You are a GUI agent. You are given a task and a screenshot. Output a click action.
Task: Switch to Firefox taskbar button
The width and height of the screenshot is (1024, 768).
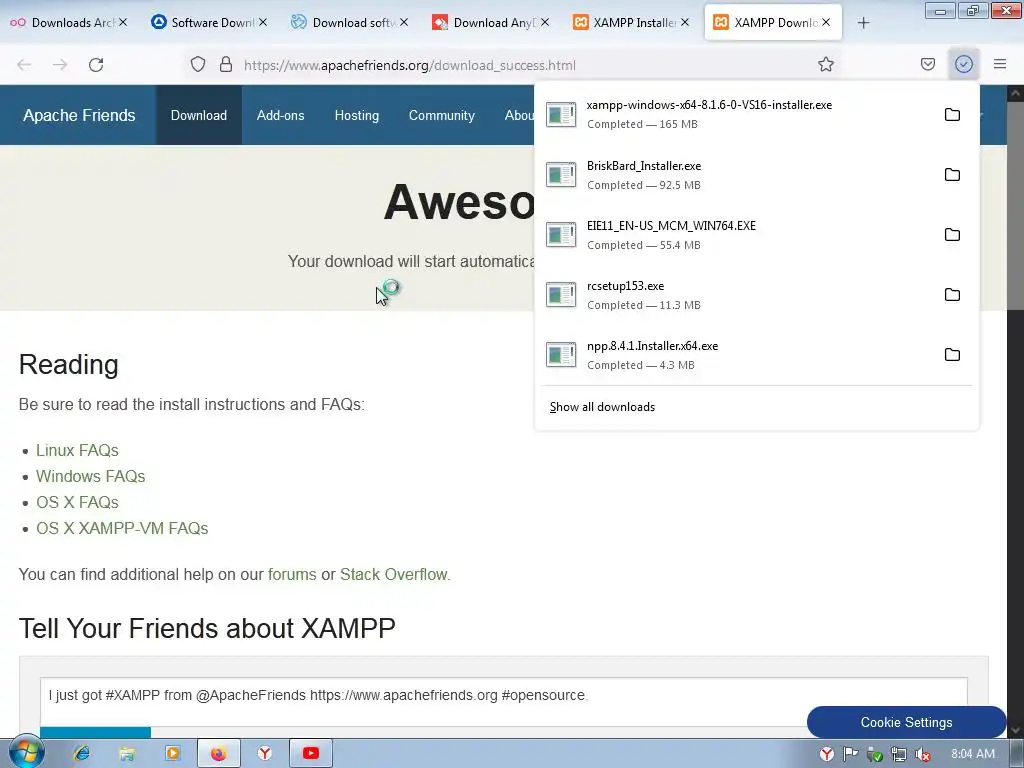pyautogui.click(x=219, y=754)
